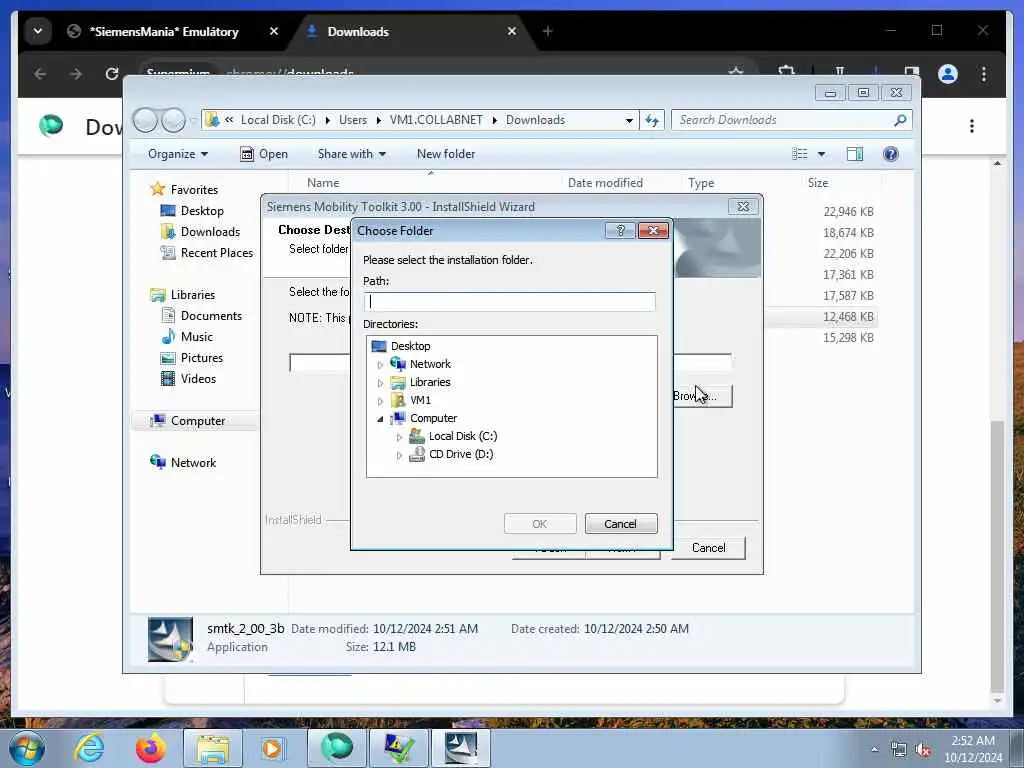Viewport: 1024px width, 768px height.
Task: Open the browser three-dot menu
Action: pyautogui.click(x=984, y=74)
